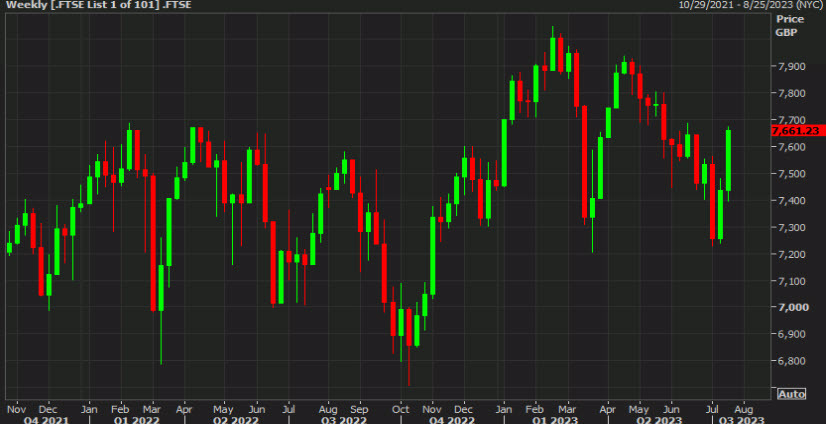The height and width of the screenshot is (424, 826).
Task: Click the 7,800 price axis label
Action: (791, 93)
